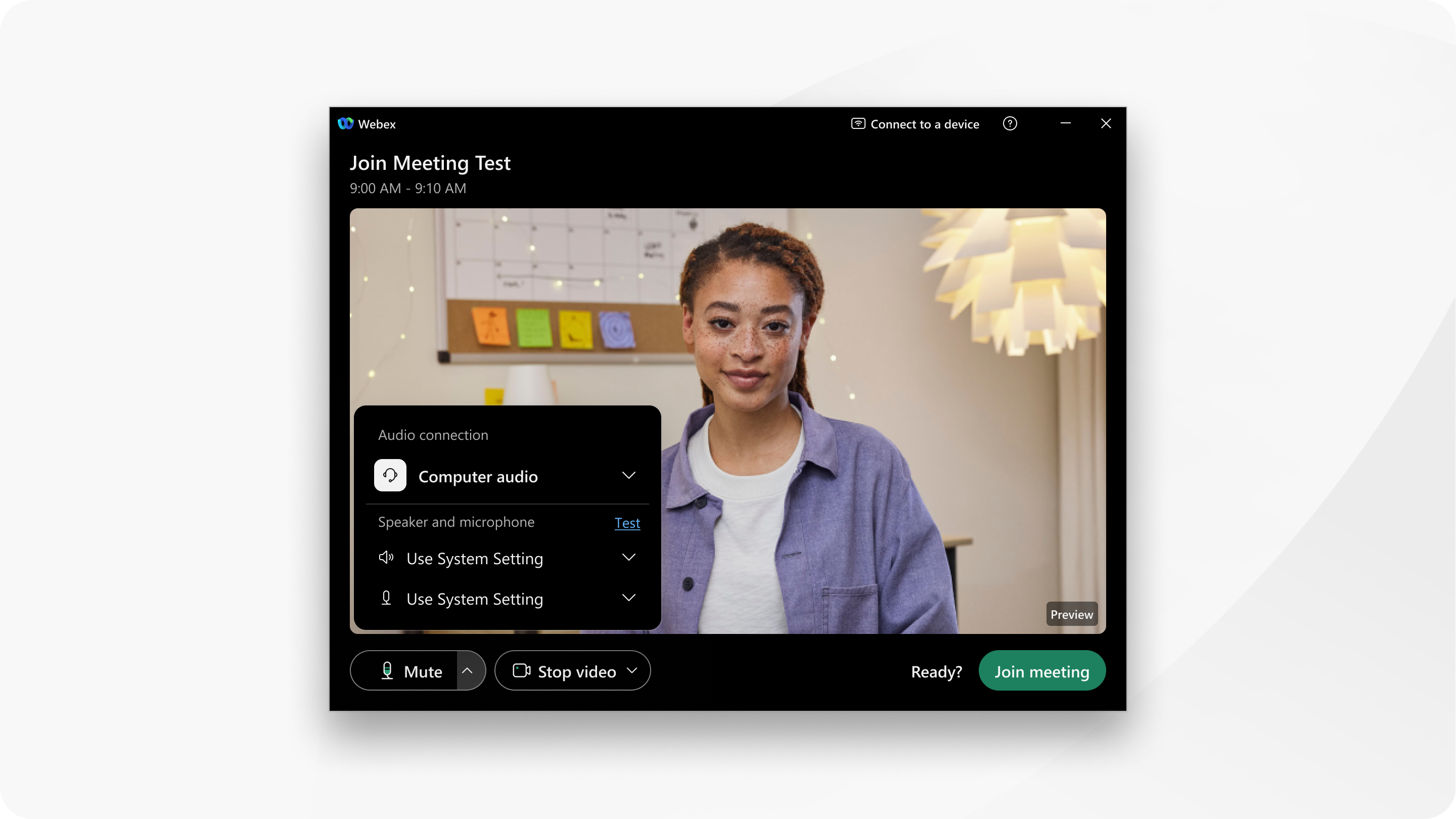Toggle Stop video to start video

coord(564,670)
